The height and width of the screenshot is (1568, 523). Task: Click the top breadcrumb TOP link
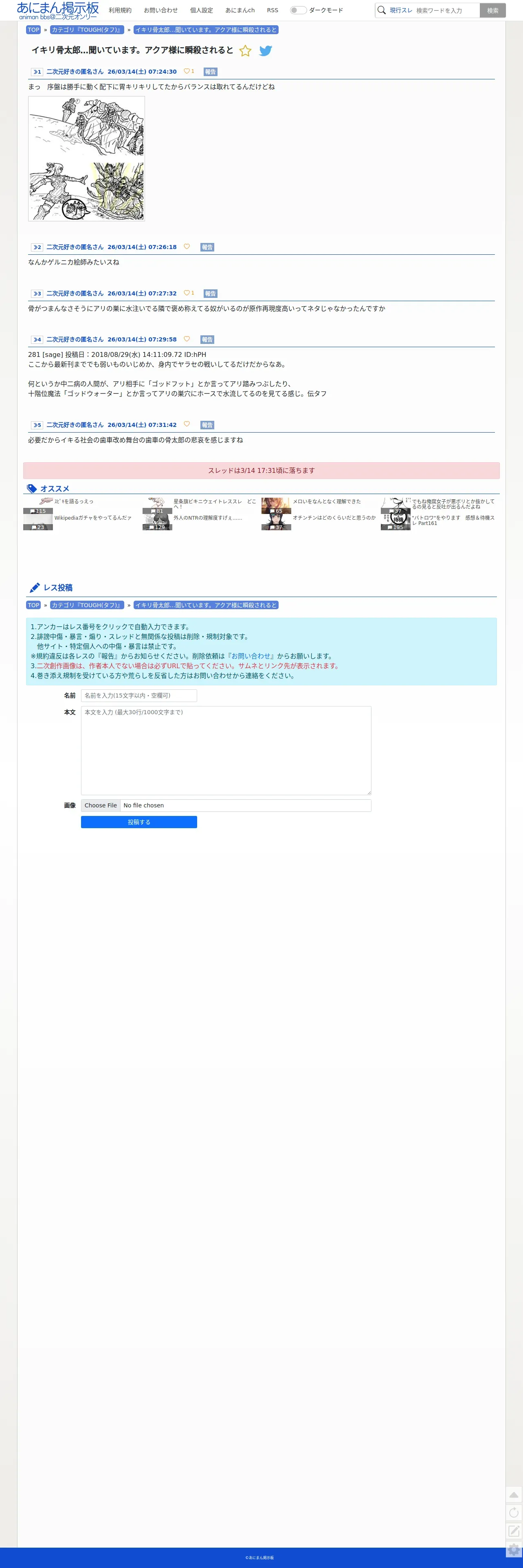pyautogui.click(x=33, y=30)
